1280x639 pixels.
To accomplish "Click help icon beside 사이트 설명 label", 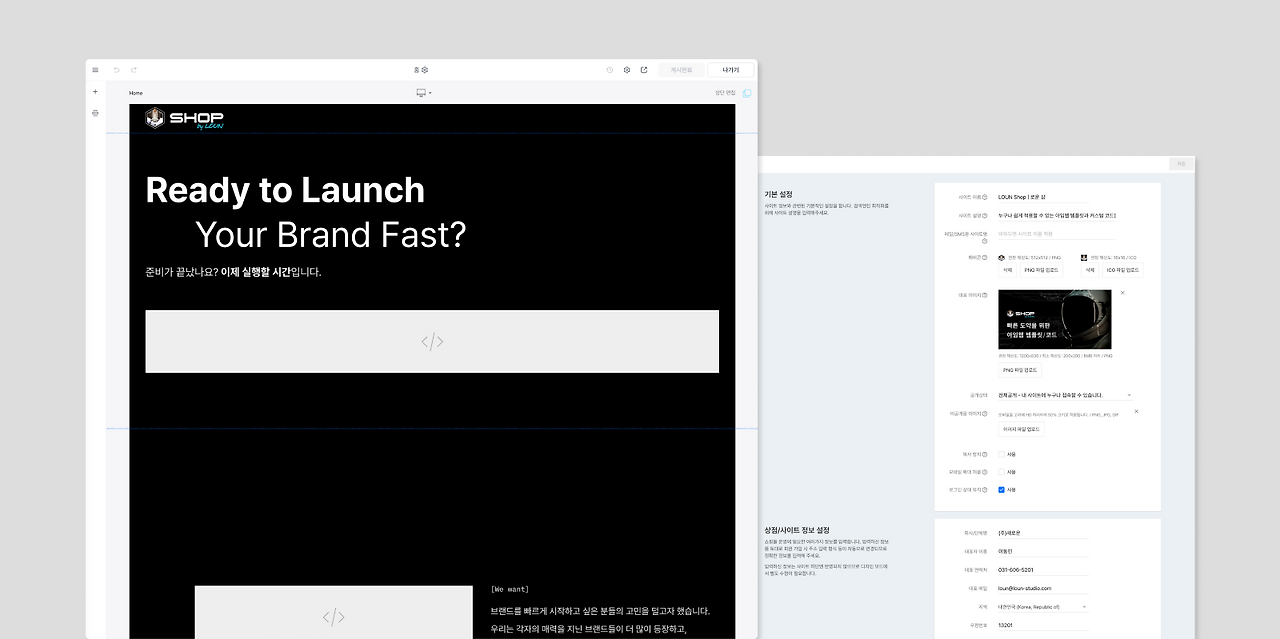I will click(x=985, y=215).
